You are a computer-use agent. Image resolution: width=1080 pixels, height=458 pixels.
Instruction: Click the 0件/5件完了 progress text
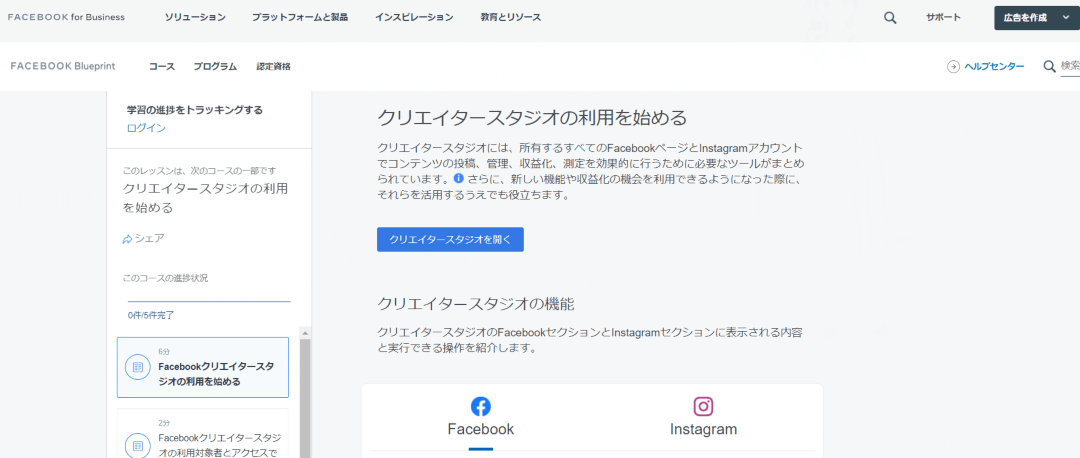[151, 315]
